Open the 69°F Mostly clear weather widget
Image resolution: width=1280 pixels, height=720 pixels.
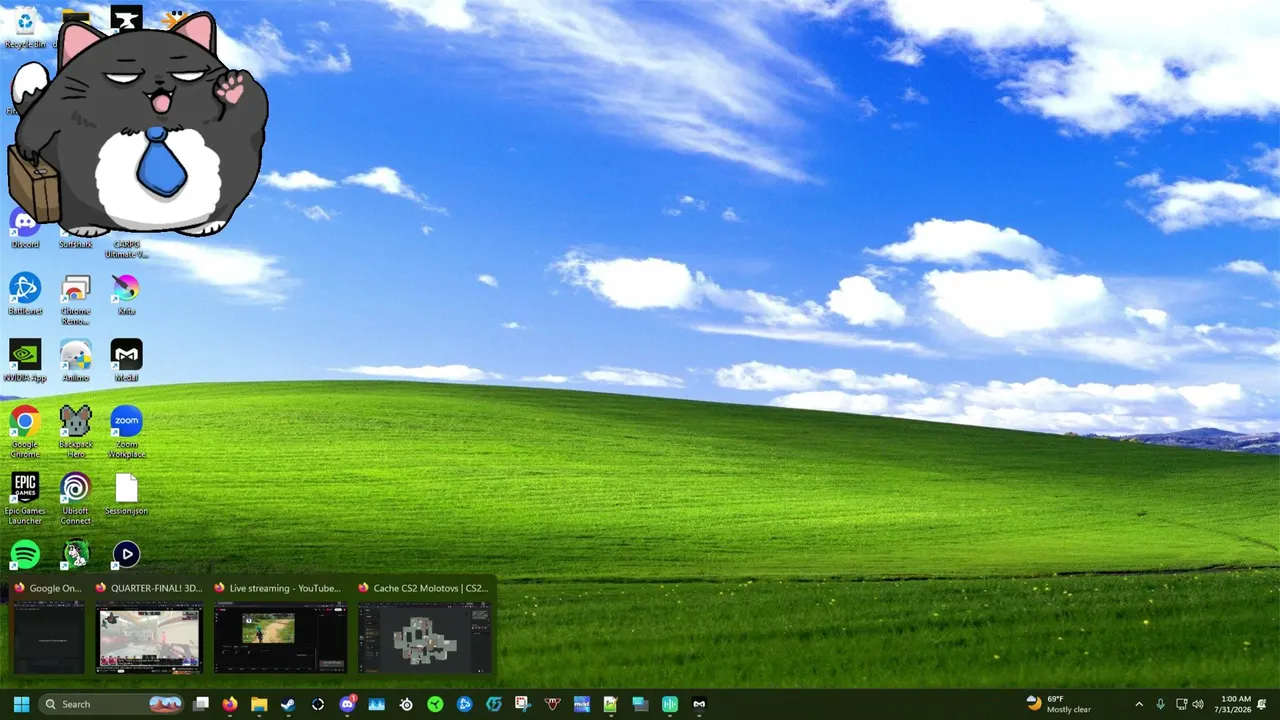point(1058,704)
